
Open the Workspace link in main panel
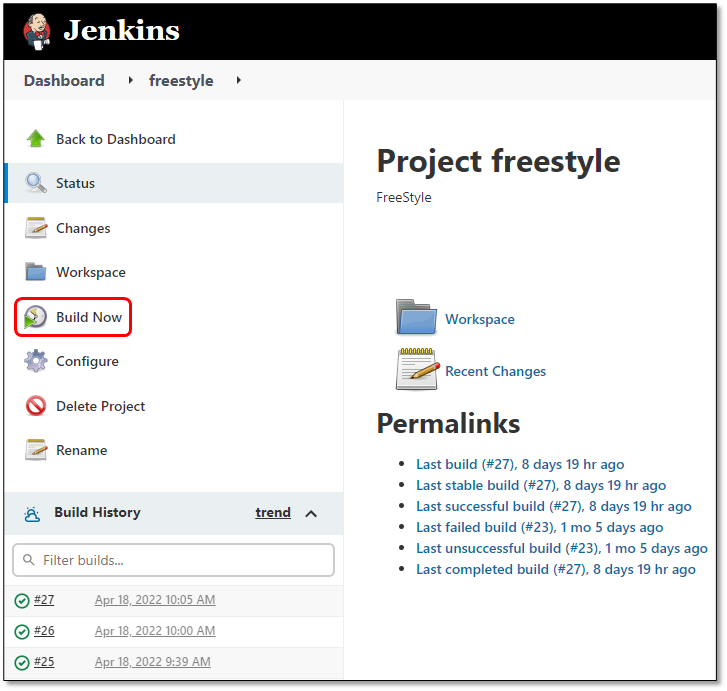click(480, 320)
